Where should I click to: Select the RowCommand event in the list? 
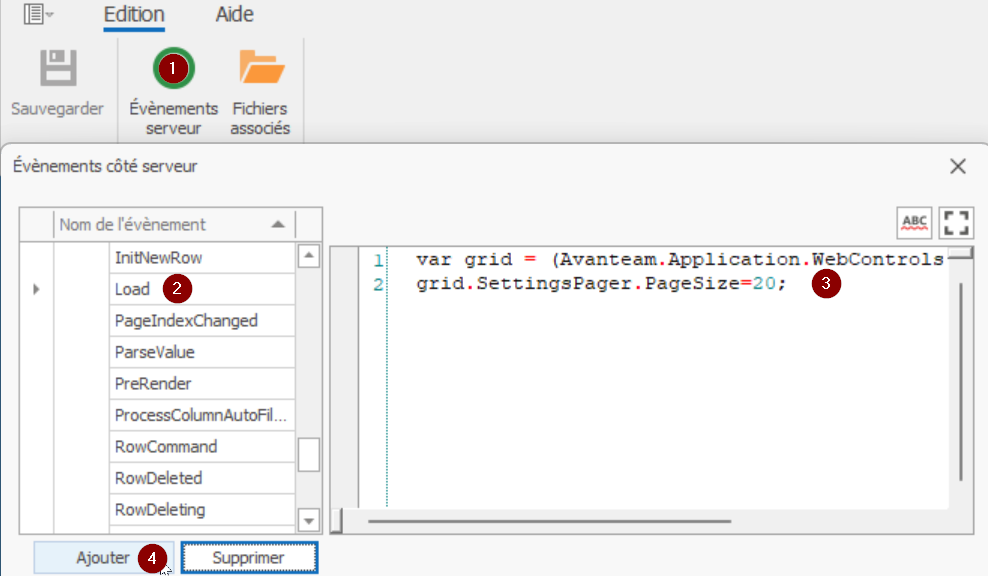166,447
